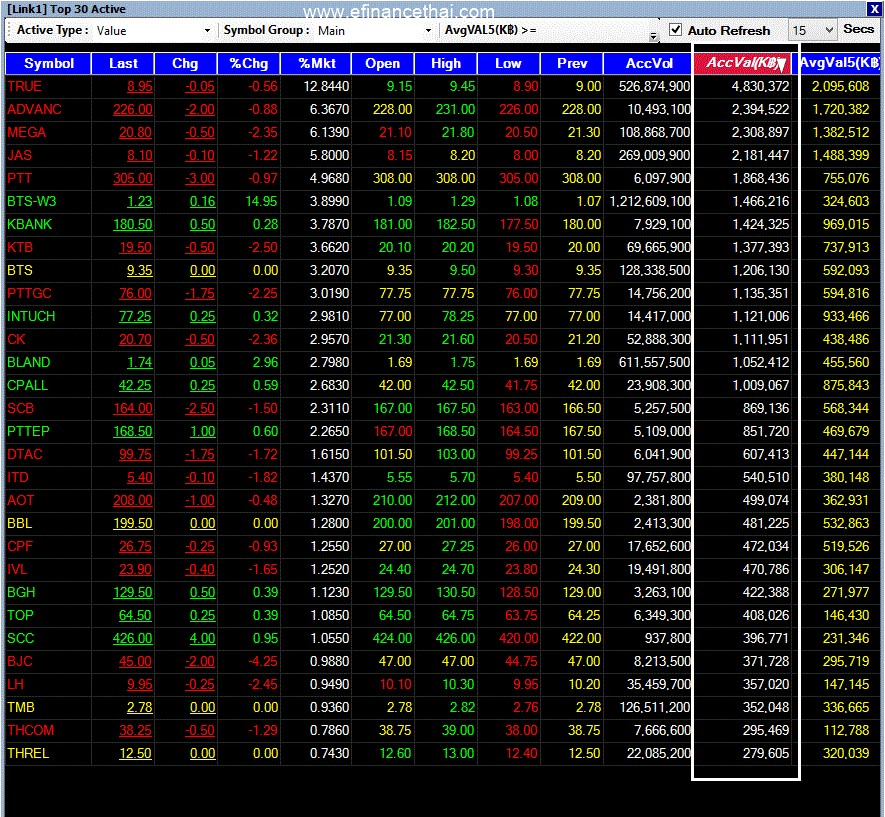
Task: Select the SCC symbol
Action: click(x=21, y=638)
